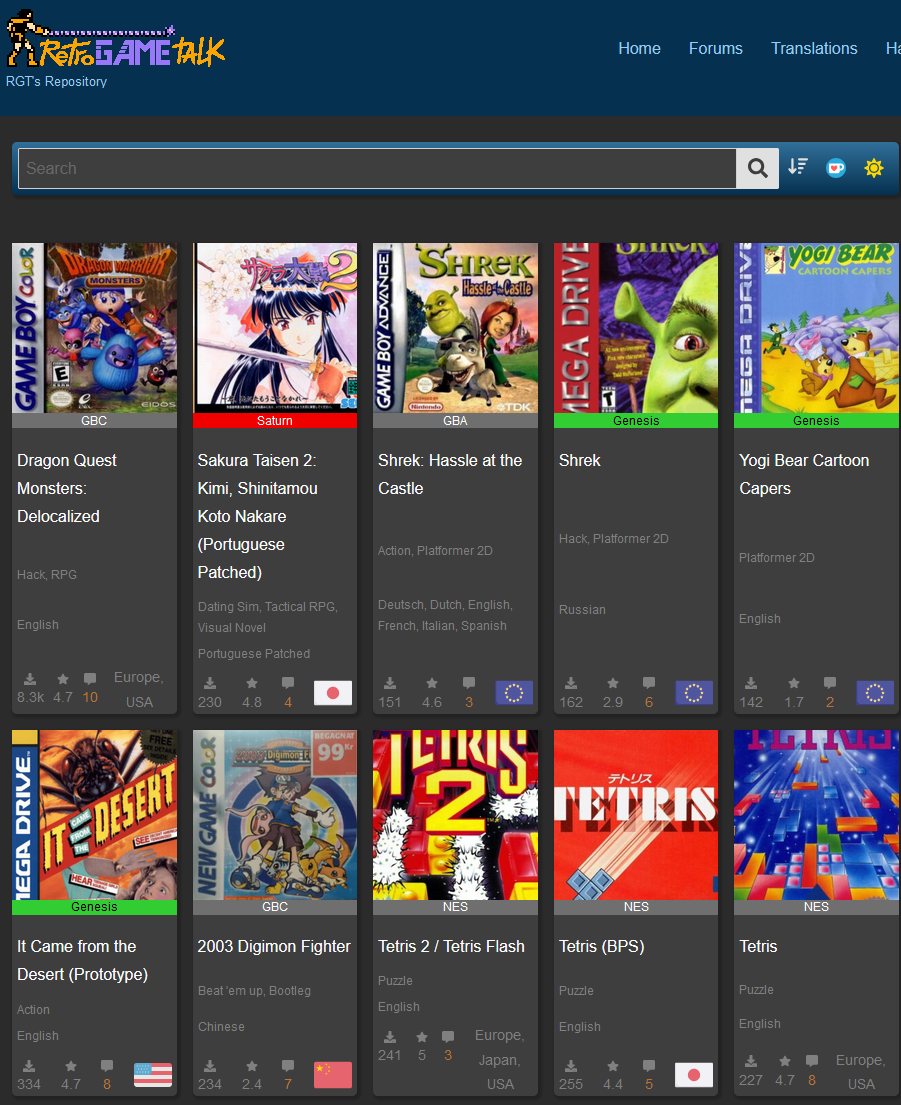This screenshot has width=901, height=1105.
Task: Click EU flag on Shrek: Hassle at the Castle card
Action: tap(514, 693)
